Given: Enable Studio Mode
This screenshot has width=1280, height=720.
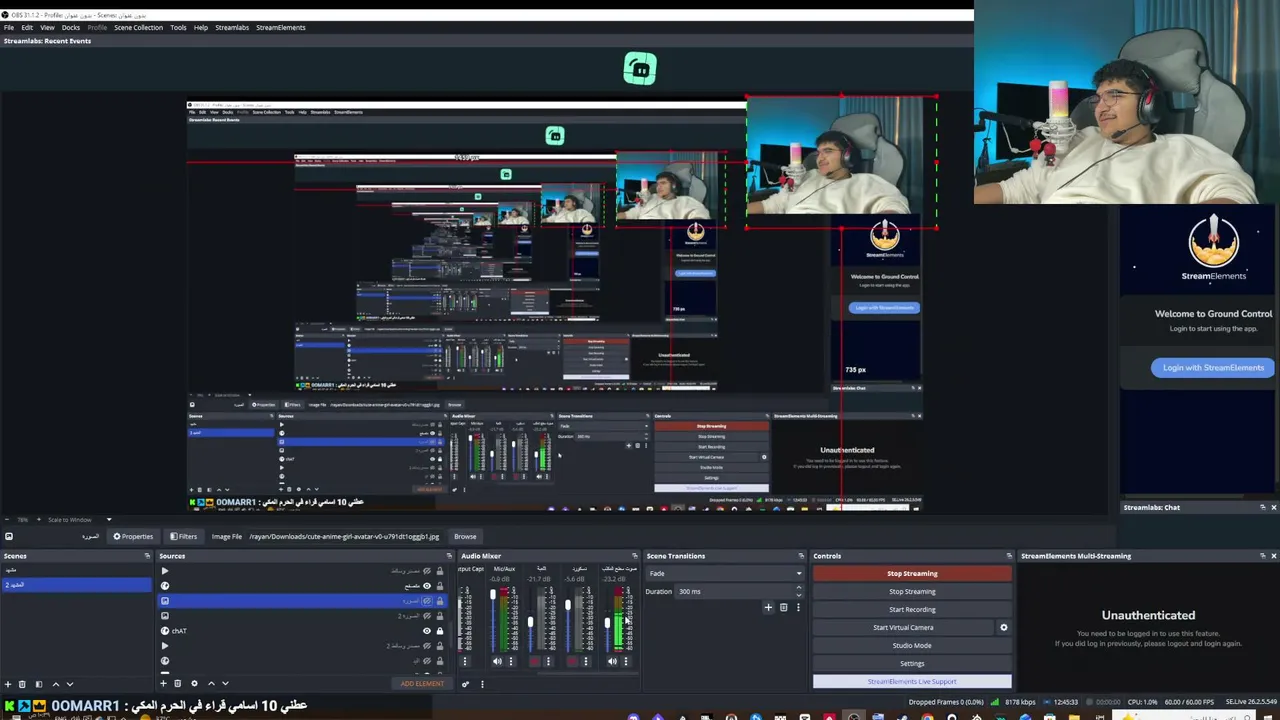Looking at the screenshot, I should tap(912, 645).
